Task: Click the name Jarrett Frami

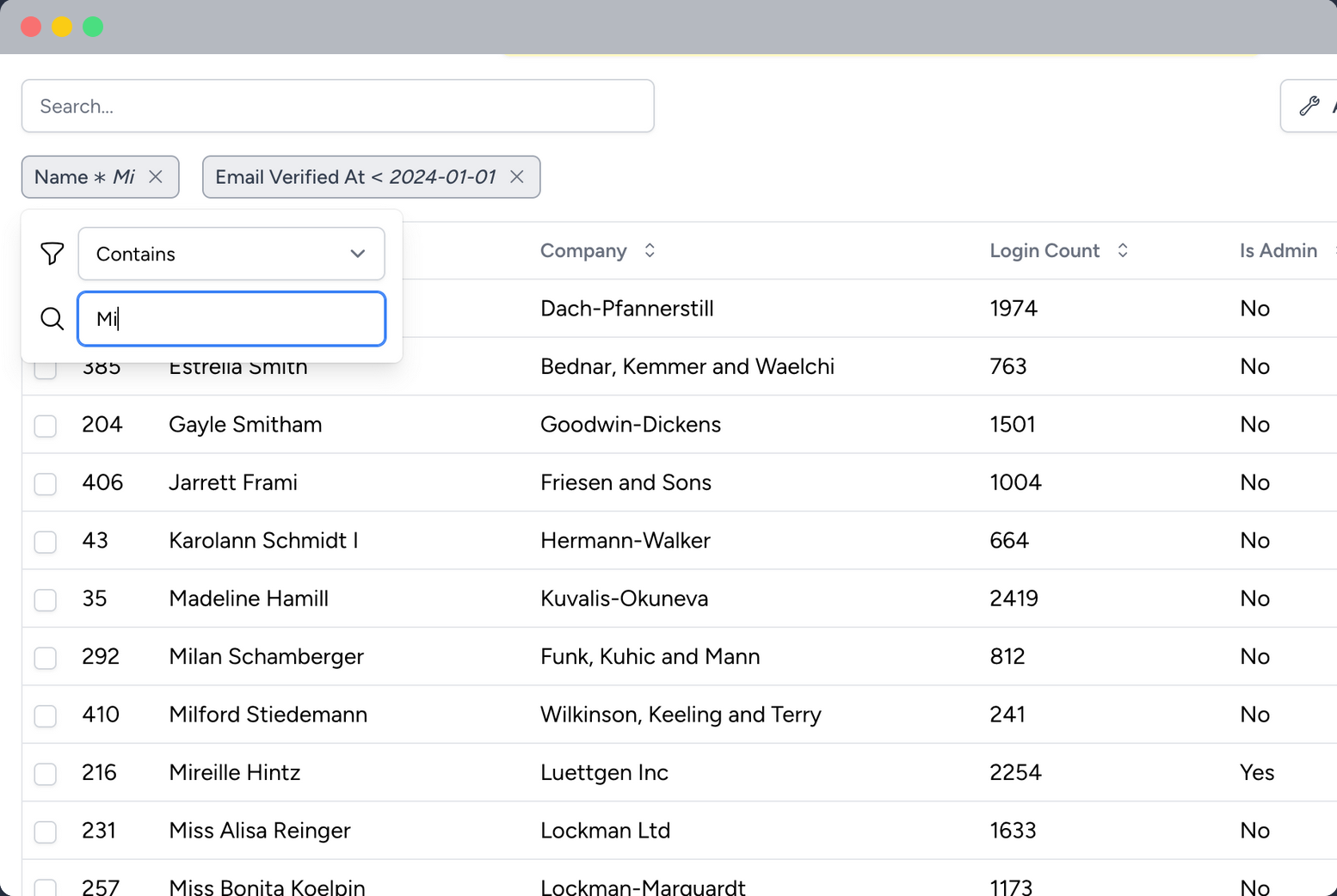Action: point(233,482)
